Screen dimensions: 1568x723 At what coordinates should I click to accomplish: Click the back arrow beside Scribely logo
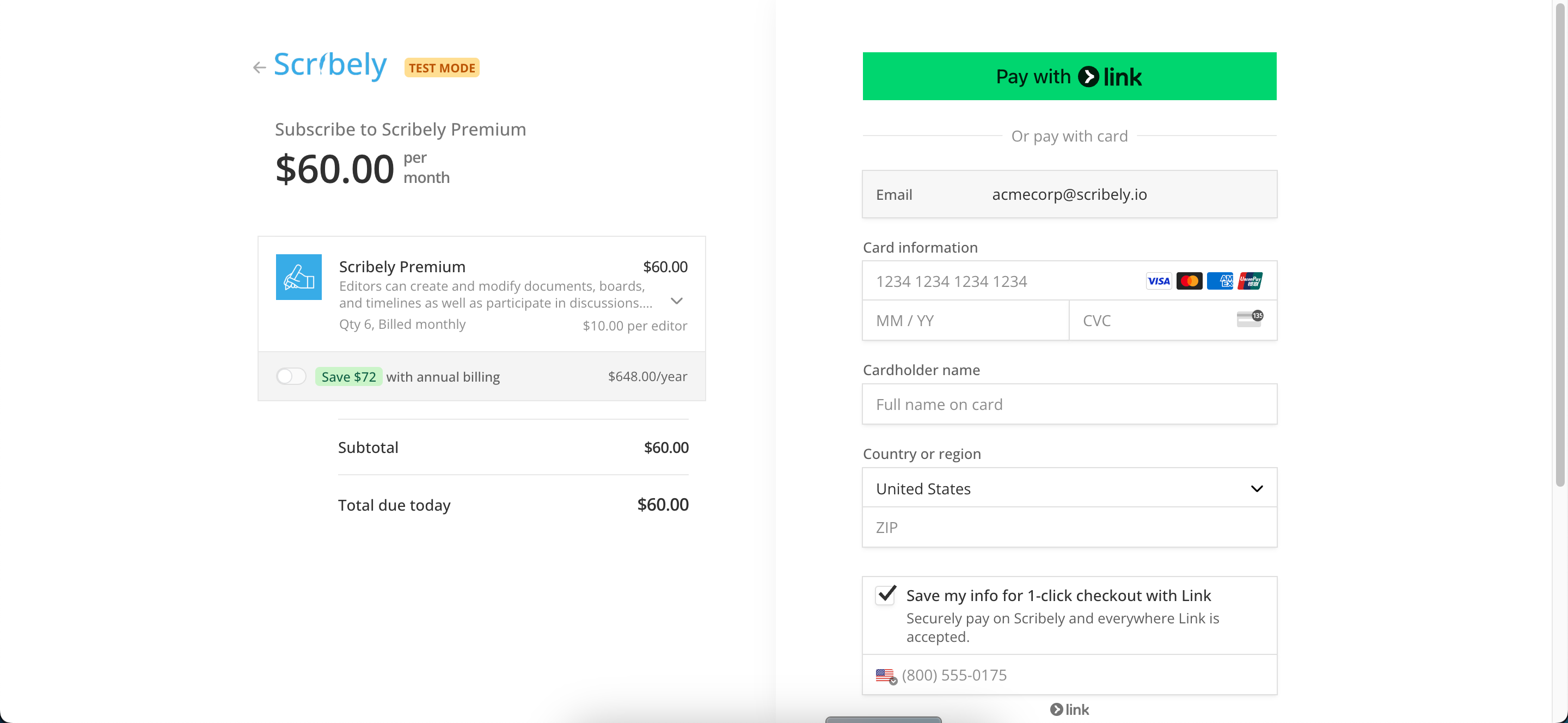(259, 68)
